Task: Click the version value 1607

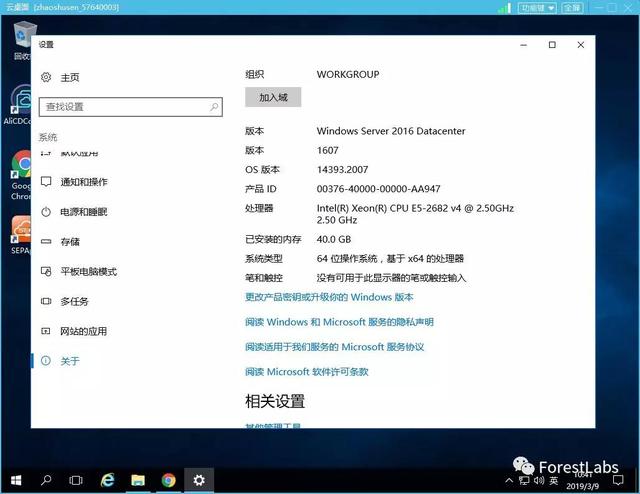Action: pos(327,150)
